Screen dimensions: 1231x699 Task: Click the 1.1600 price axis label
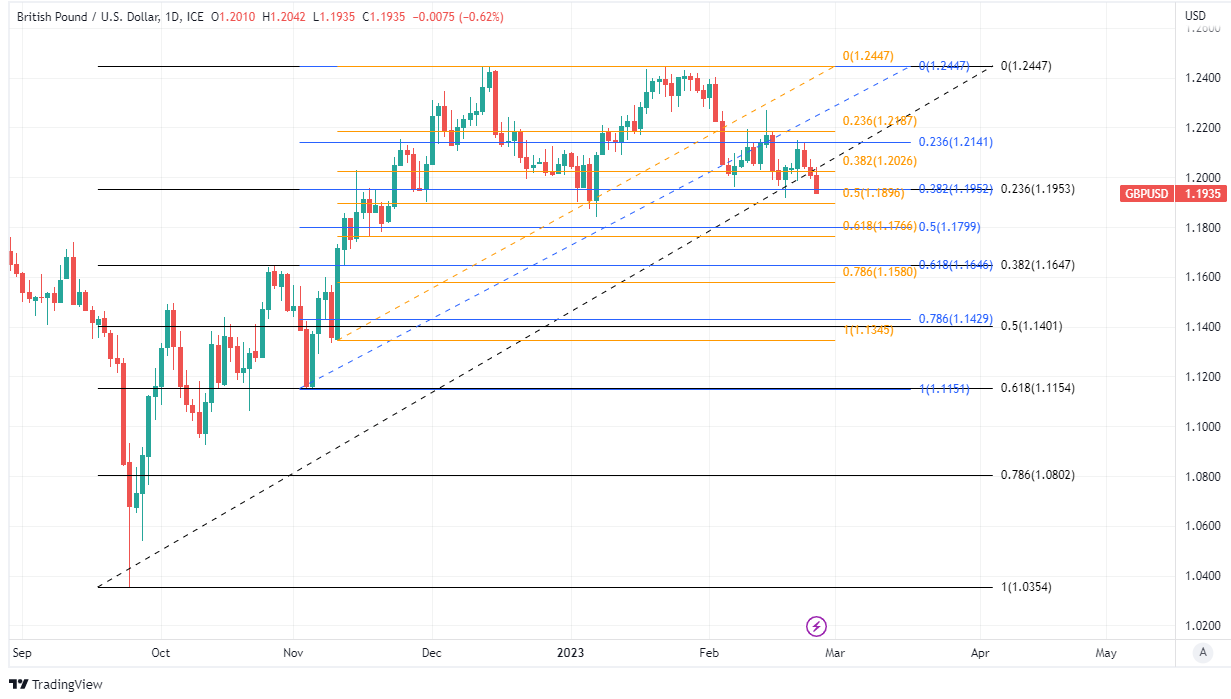click(1203, 277)
